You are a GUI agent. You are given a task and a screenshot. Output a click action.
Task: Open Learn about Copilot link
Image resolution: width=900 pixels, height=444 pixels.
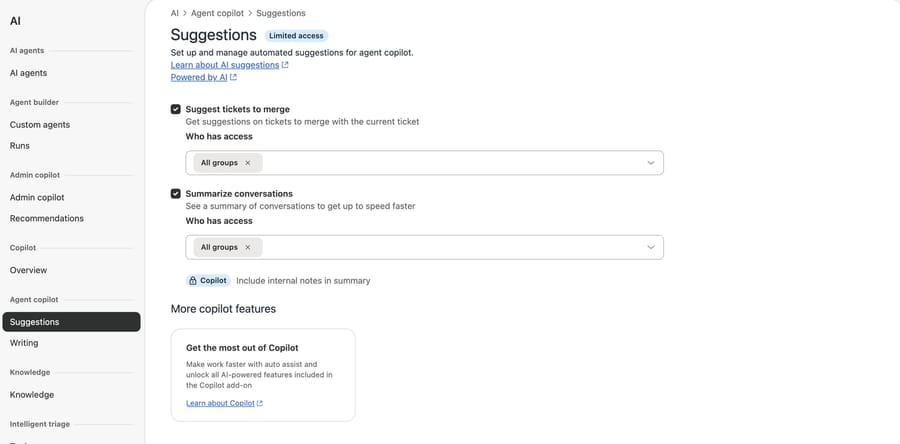[x=220, y=403]
